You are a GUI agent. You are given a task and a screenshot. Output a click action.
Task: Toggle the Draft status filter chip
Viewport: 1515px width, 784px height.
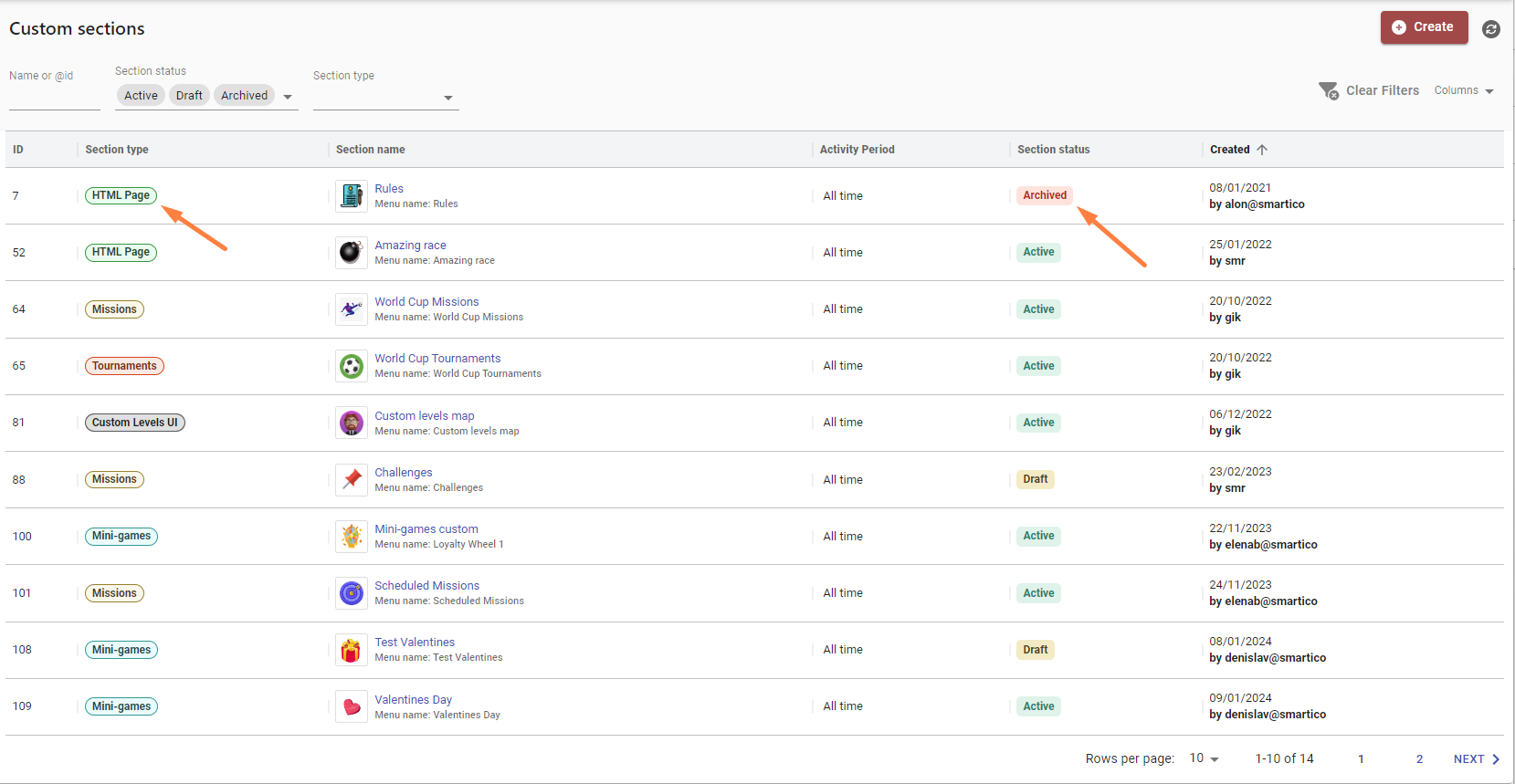[189, 96]
